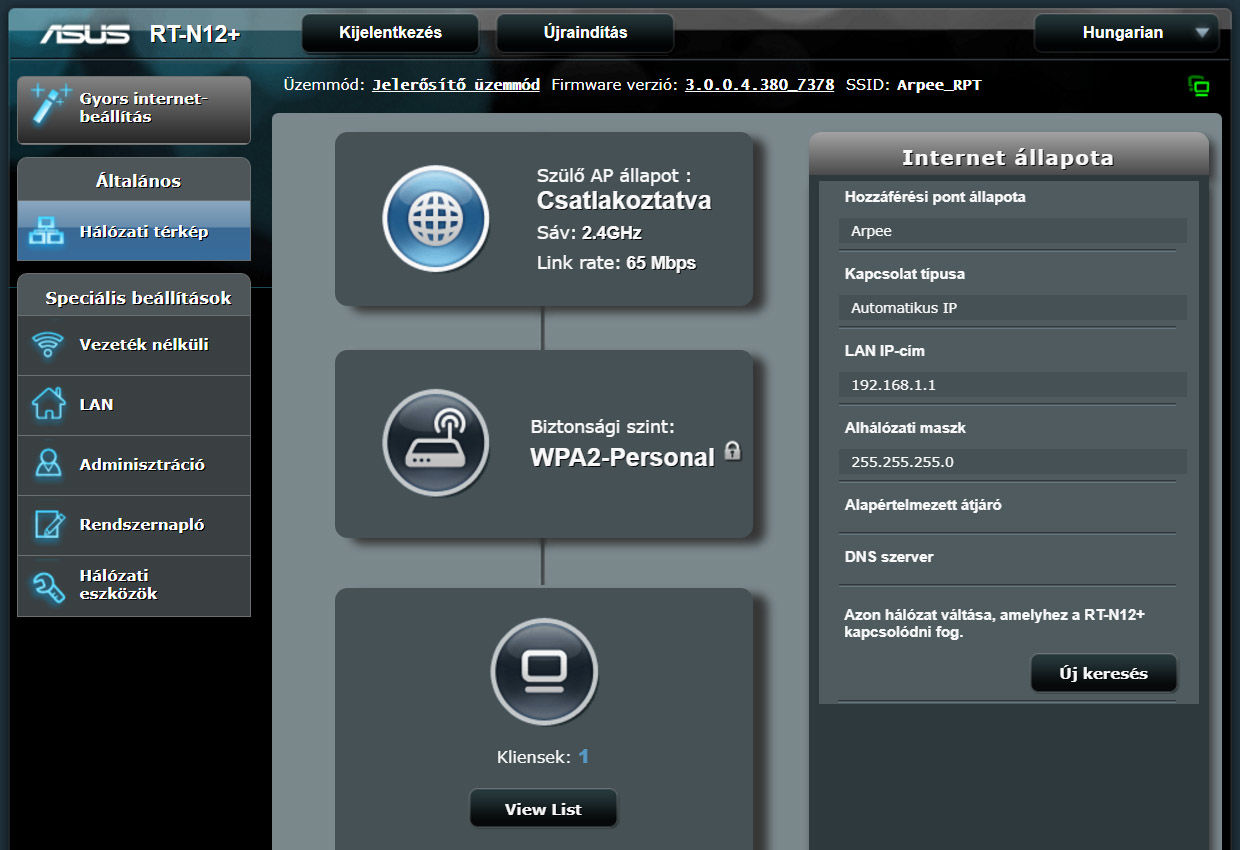Open the Jelerősítő üzemmód link
Screen dimensions: 1240x850
[456, 85]
